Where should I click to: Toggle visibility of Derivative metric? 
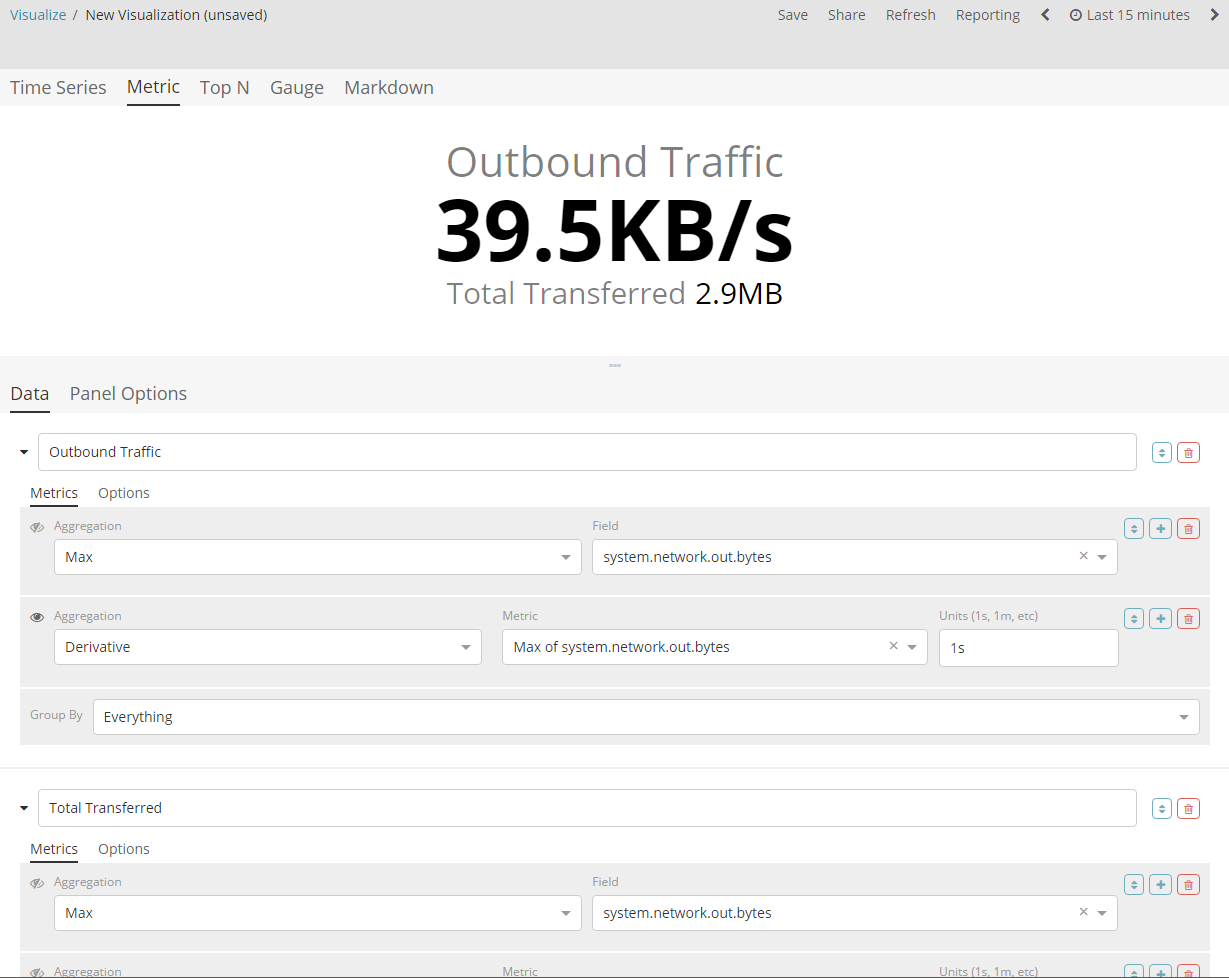tap(37, 617)
